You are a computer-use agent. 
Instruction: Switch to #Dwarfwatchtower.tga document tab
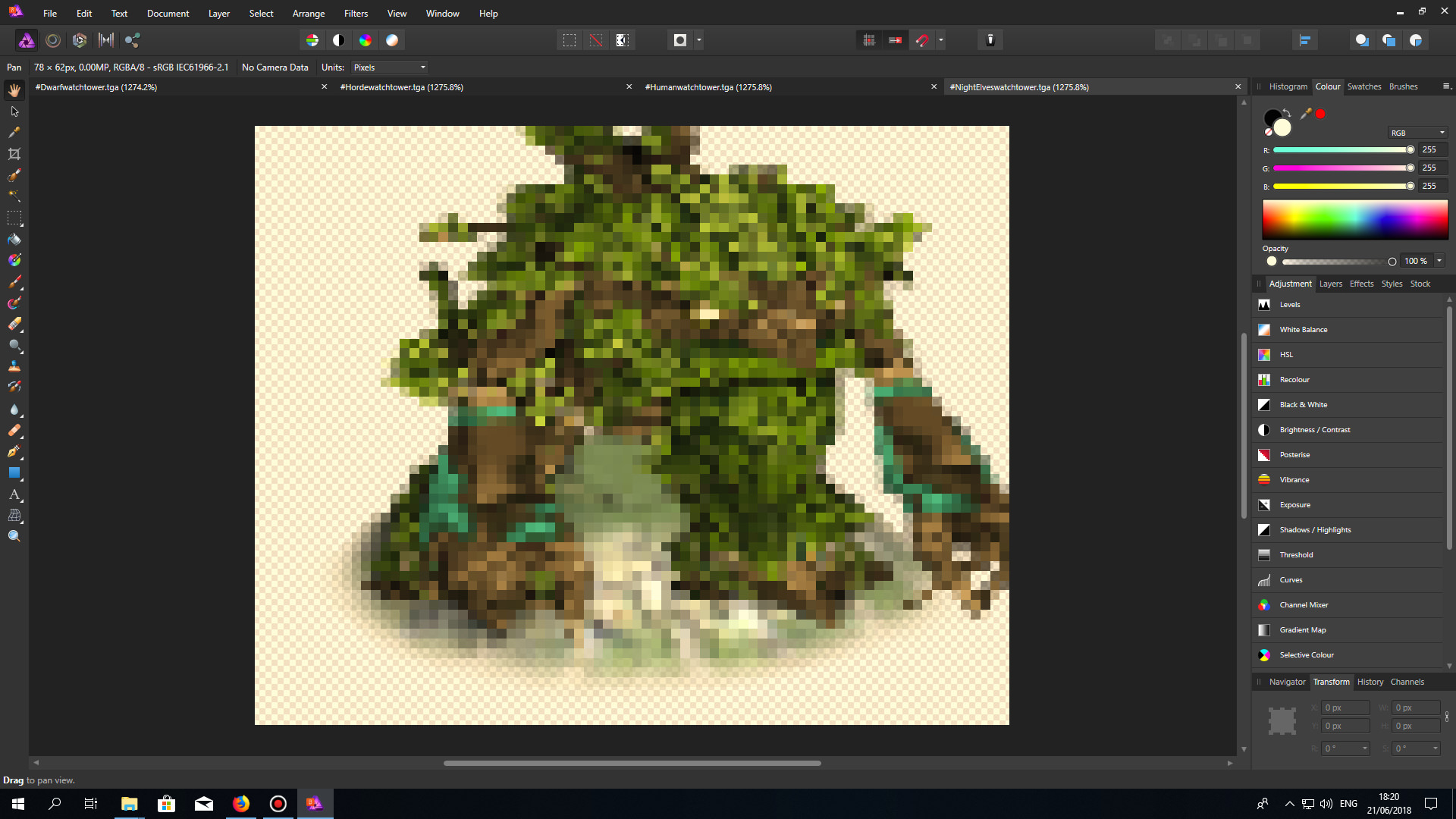coord(96,87)
